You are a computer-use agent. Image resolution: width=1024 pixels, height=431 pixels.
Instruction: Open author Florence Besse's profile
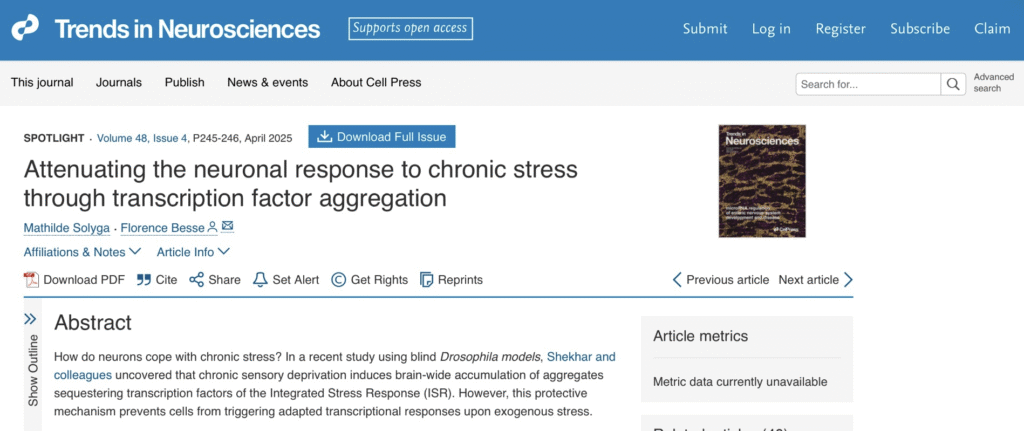pos(162,228)
